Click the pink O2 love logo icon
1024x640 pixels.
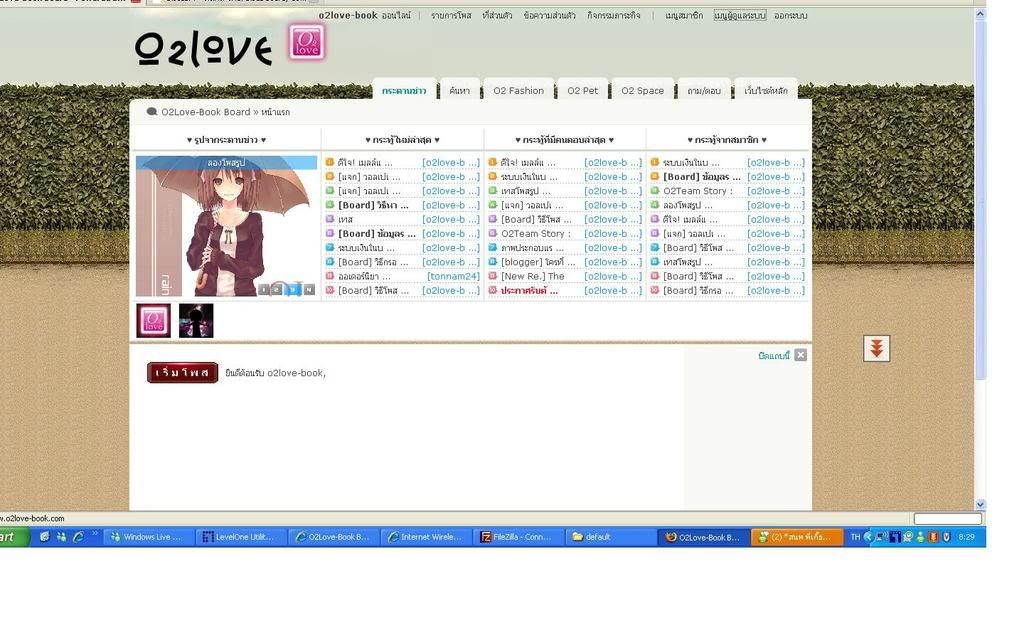[306, 42]
